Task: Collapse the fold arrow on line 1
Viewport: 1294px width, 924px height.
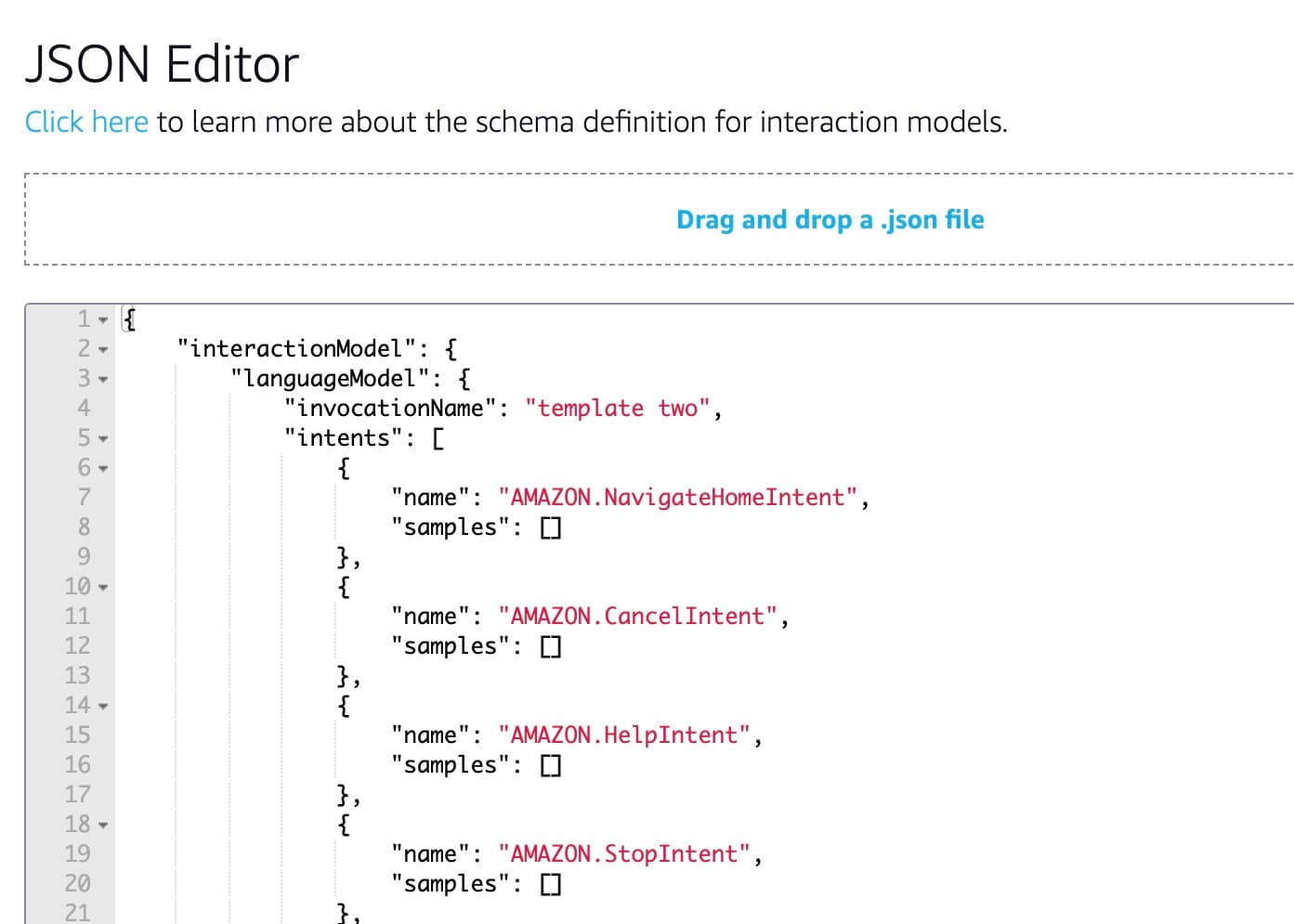Action: coord(103,320)
